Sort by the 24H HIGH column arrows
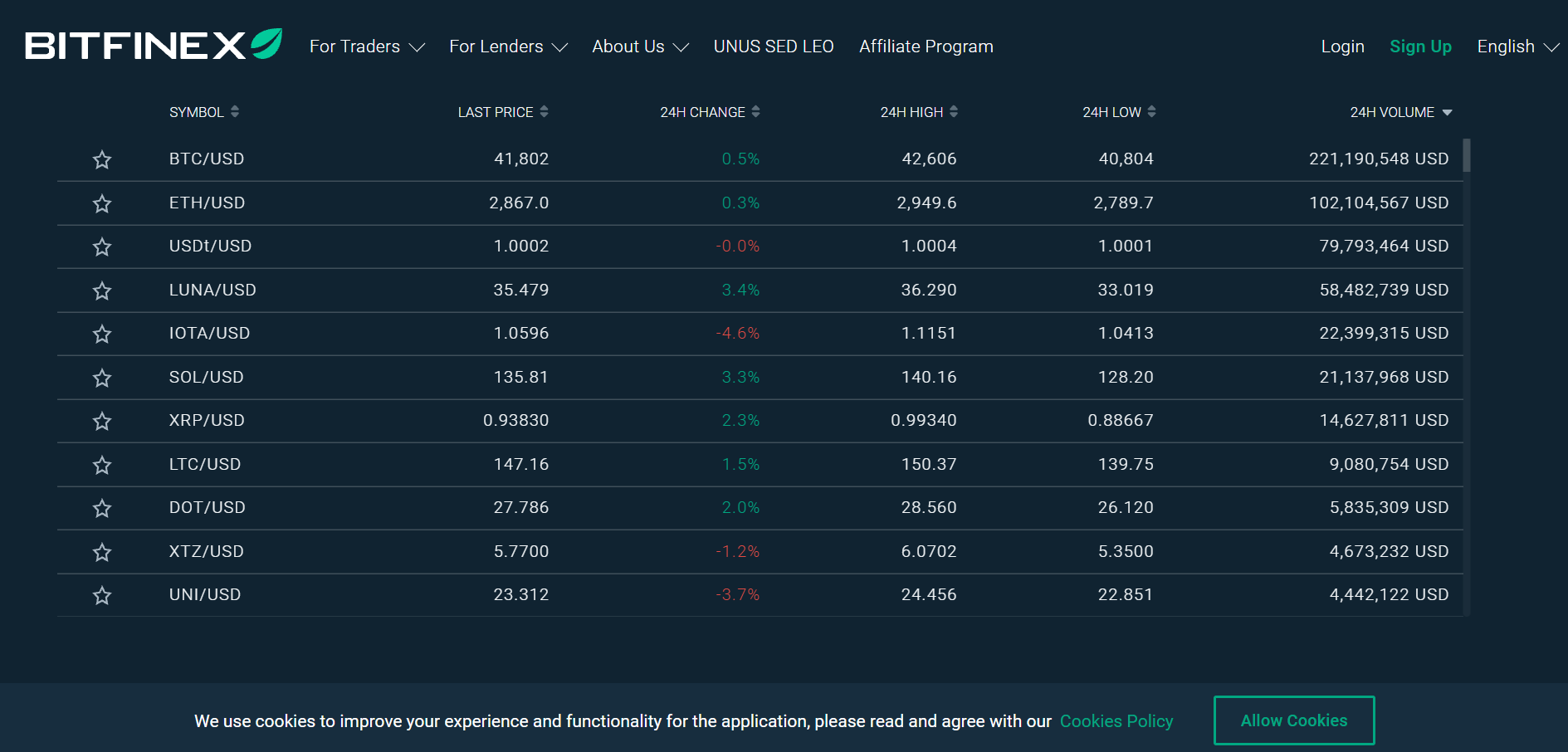 [954, 111]
